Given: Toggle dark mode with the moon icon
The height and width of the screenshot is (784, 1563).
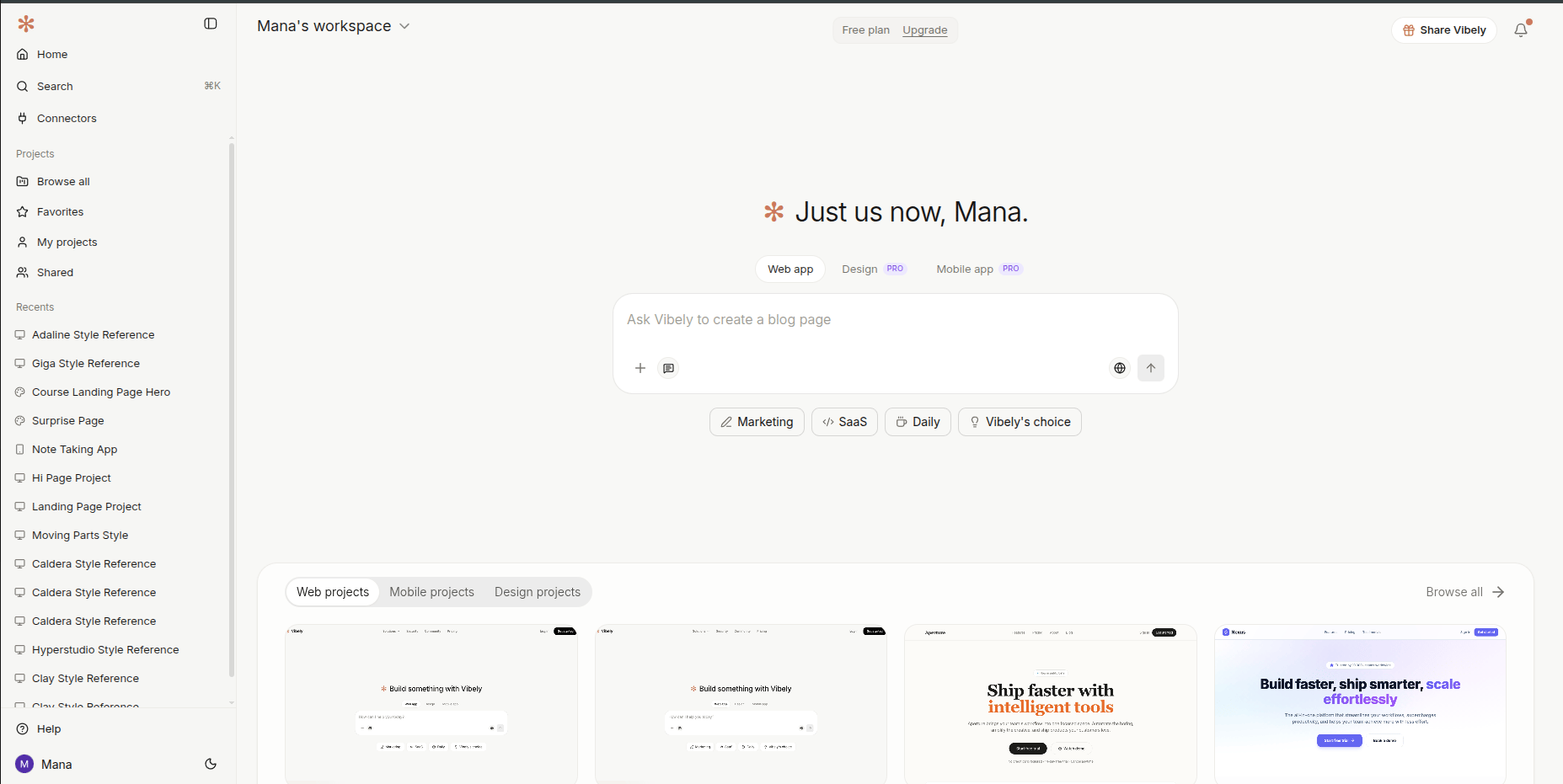Looking at the screenshot, I should [211, 764].
